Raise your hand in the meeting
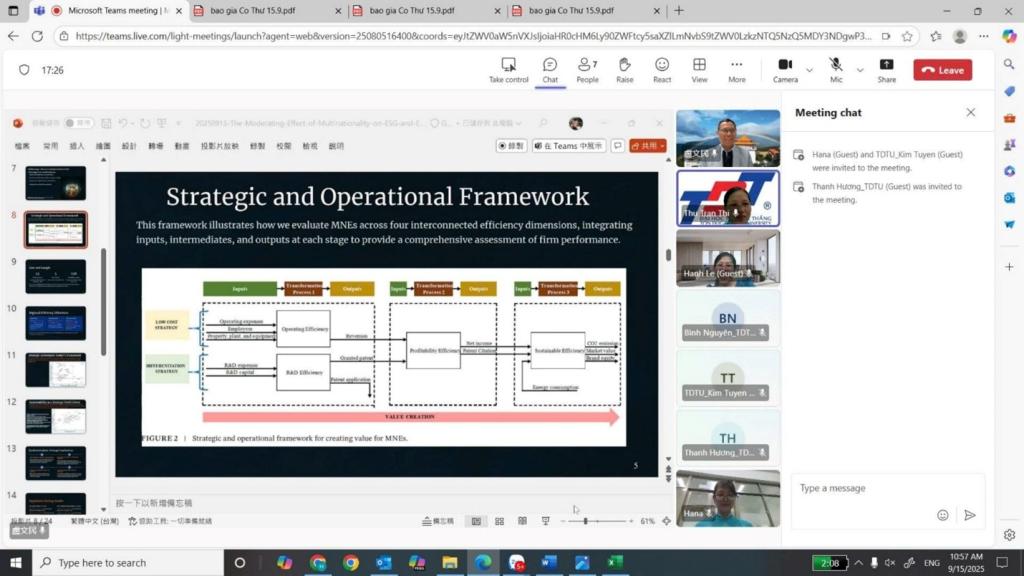The height and width of the screenshot is (576, 1024). click(x=624, y=70)
